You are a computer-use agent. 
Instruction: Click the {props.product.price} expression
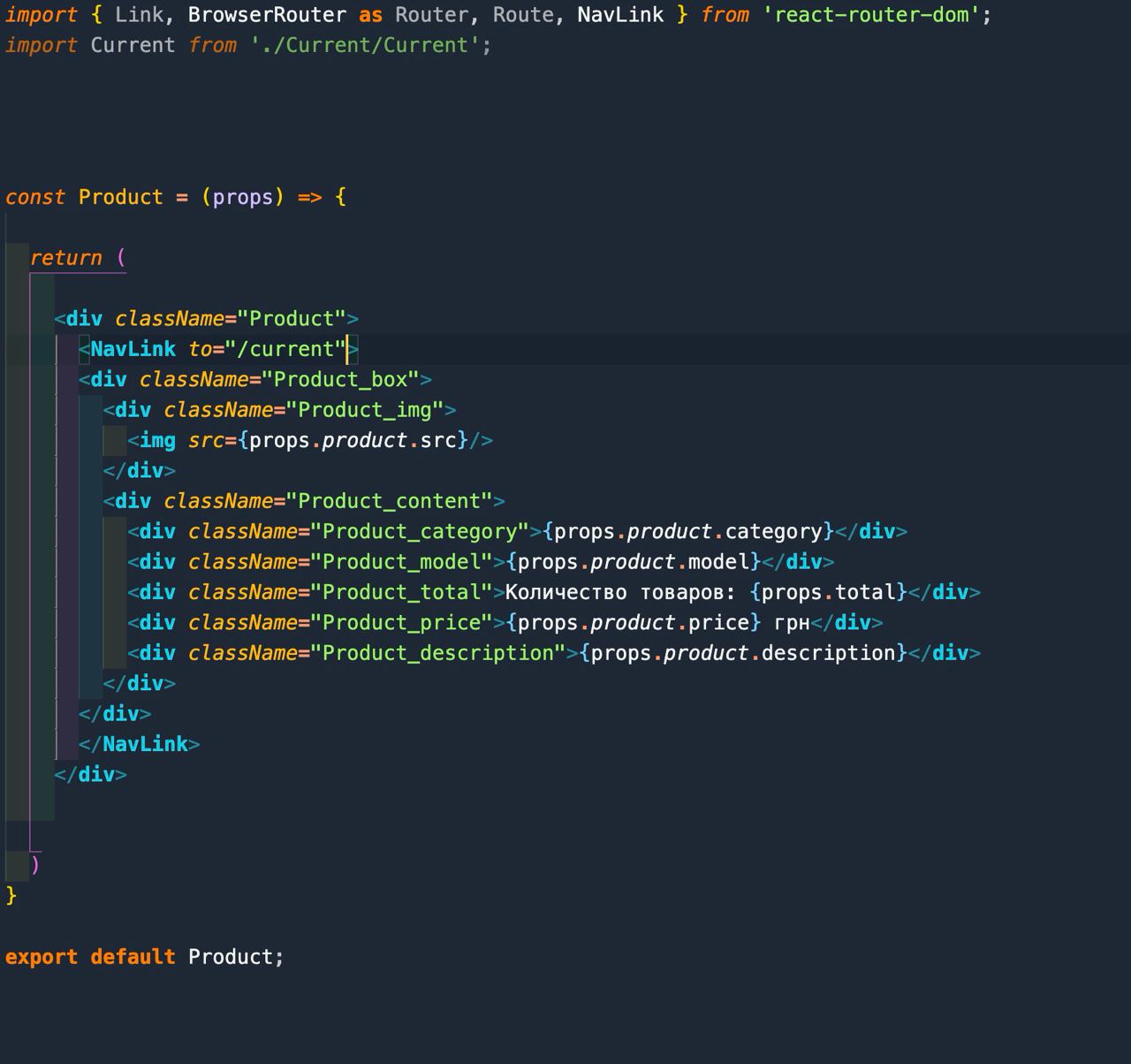pos(634,623)
